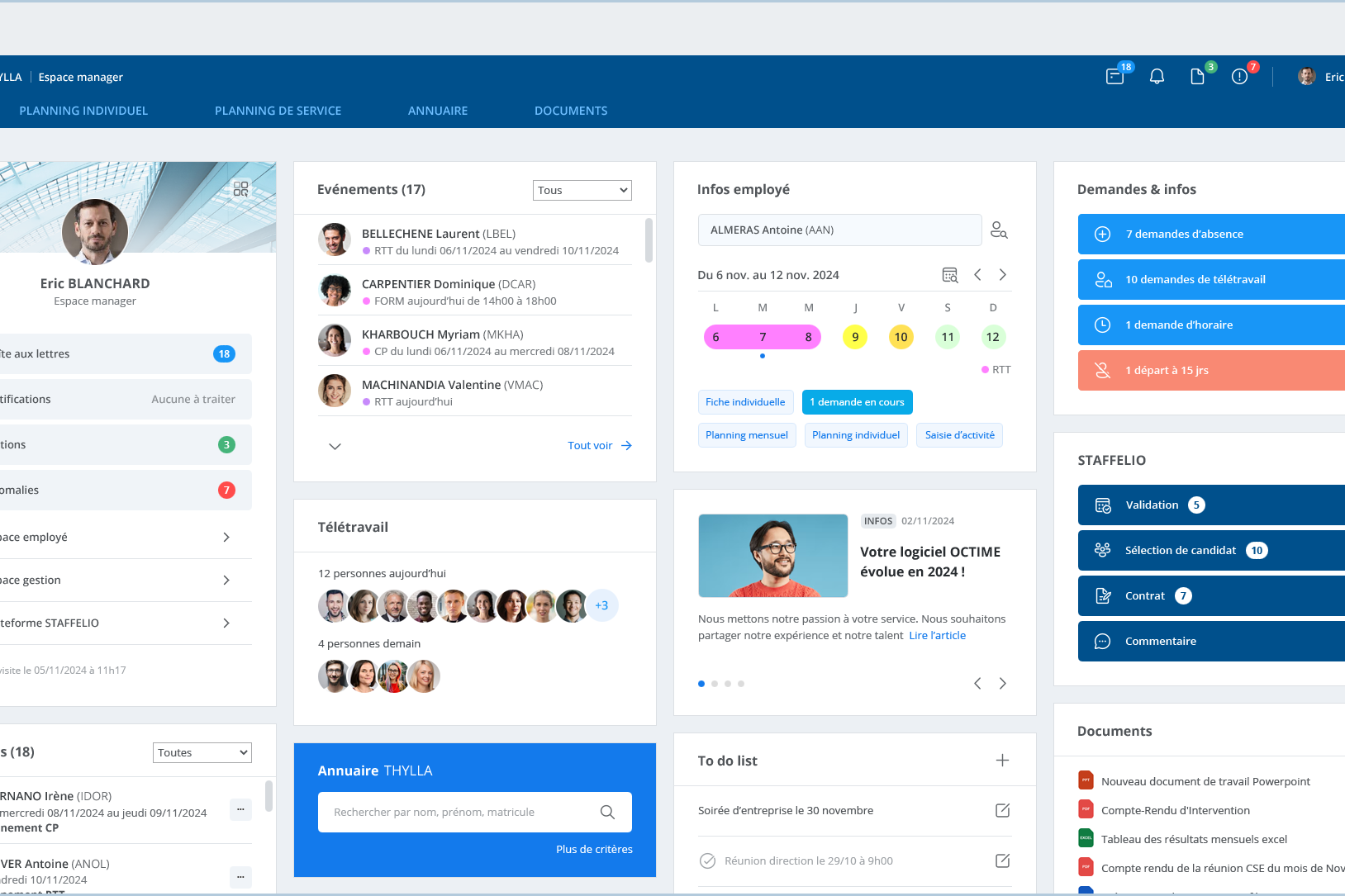Click the Tout voir link

[599, 445]
